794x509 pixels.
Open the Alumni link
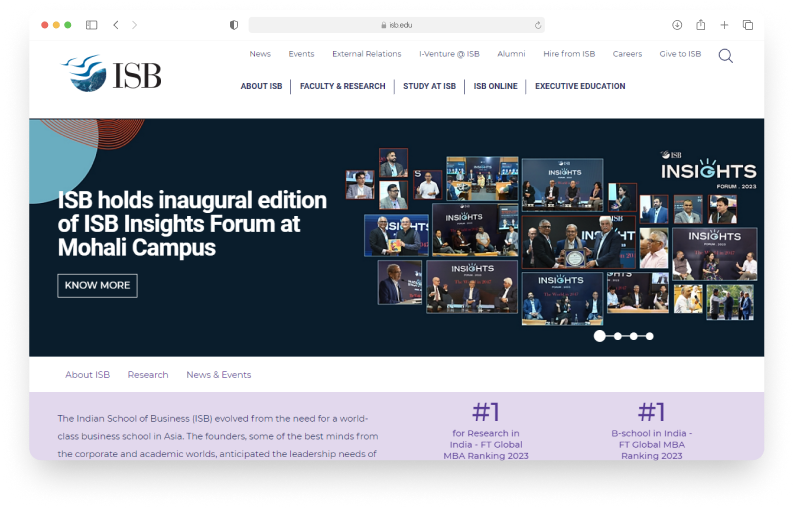click(511, 54)
